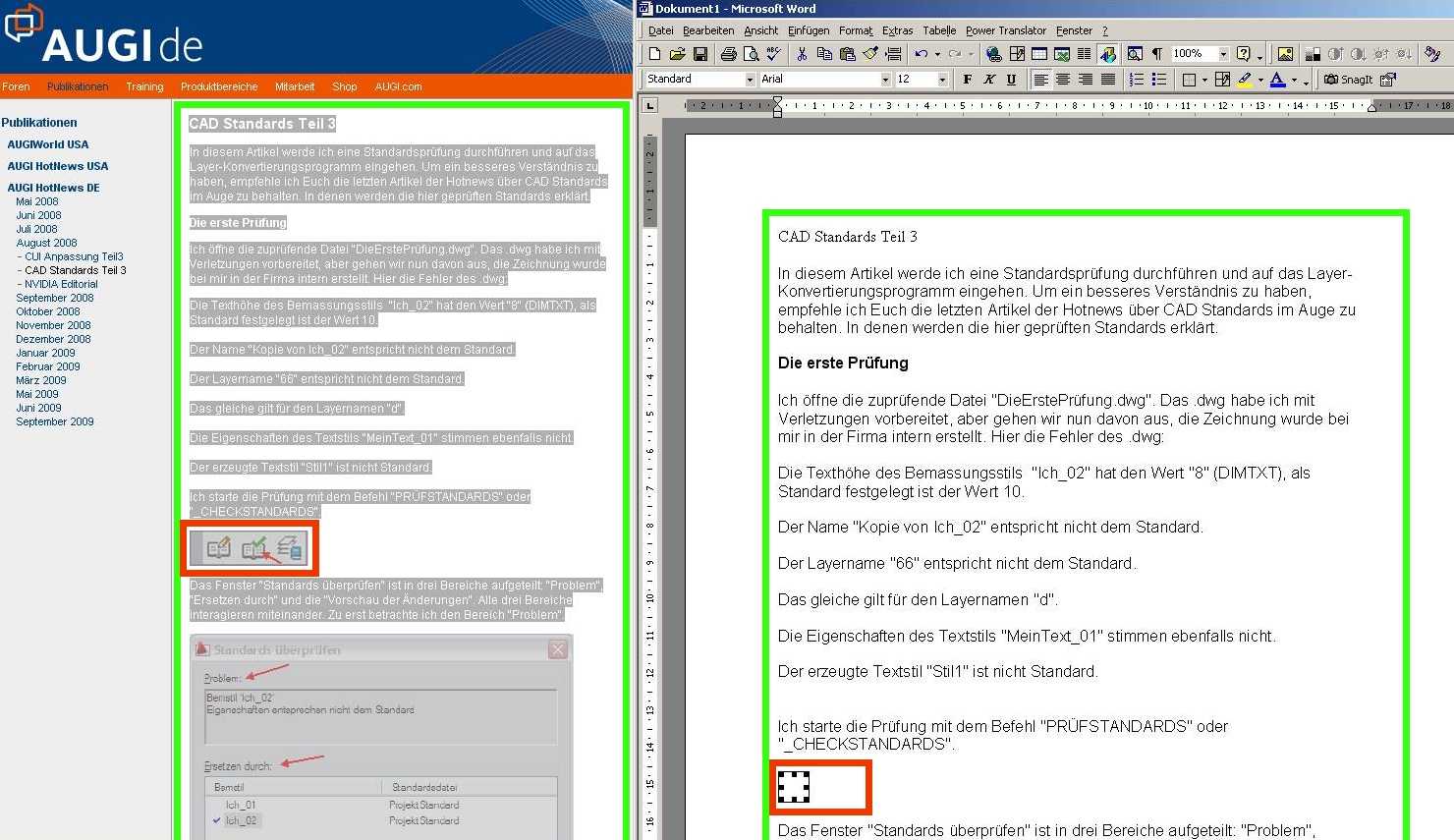The width and height of the screenshot is (1454, 840).
Task: Run the ABC spelling check
Action: [x=773, y=54]
